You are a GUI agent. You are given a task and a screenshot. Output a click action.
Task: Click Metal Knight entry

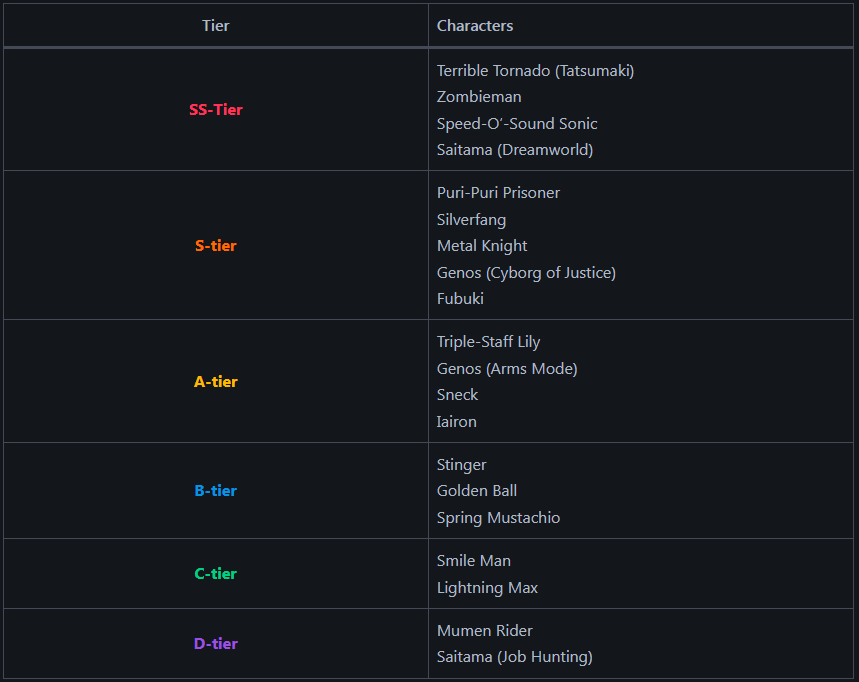(x=482, y=246)
